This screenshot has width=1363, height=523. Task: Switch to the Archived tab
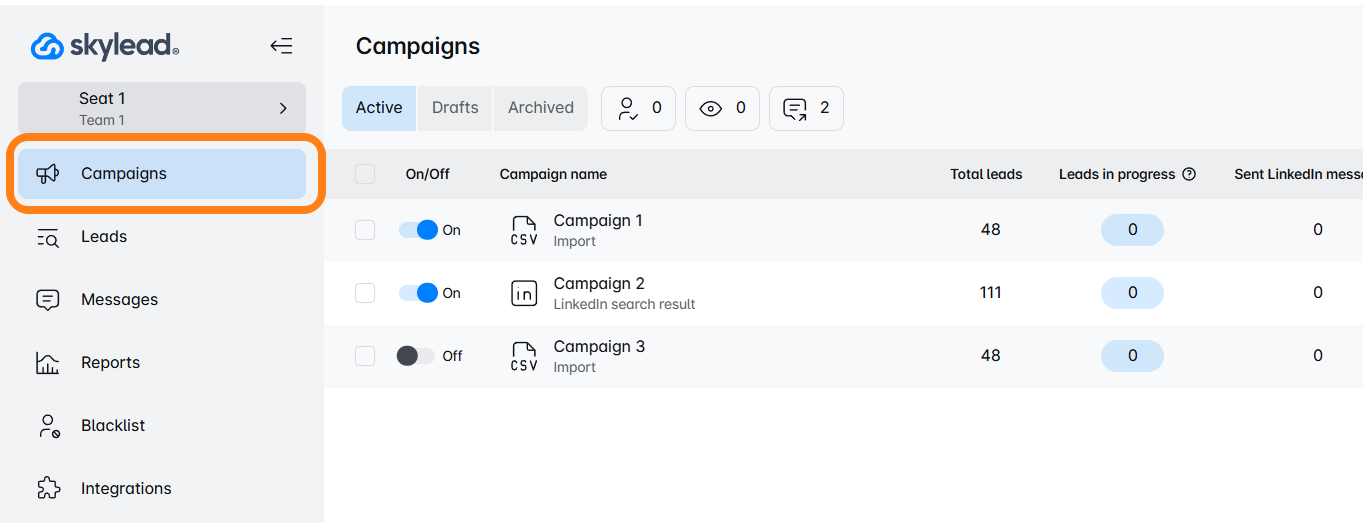540,108
